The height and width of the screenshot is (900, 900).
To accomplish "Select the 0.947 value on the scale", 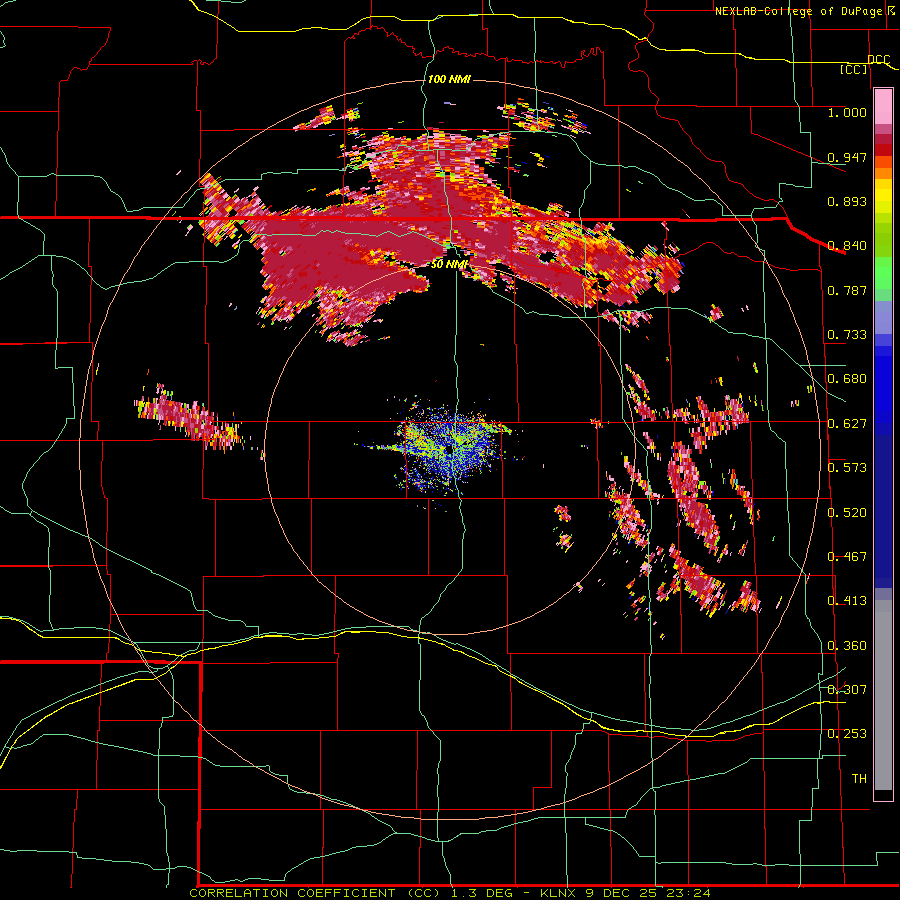I will coord(847,157).
